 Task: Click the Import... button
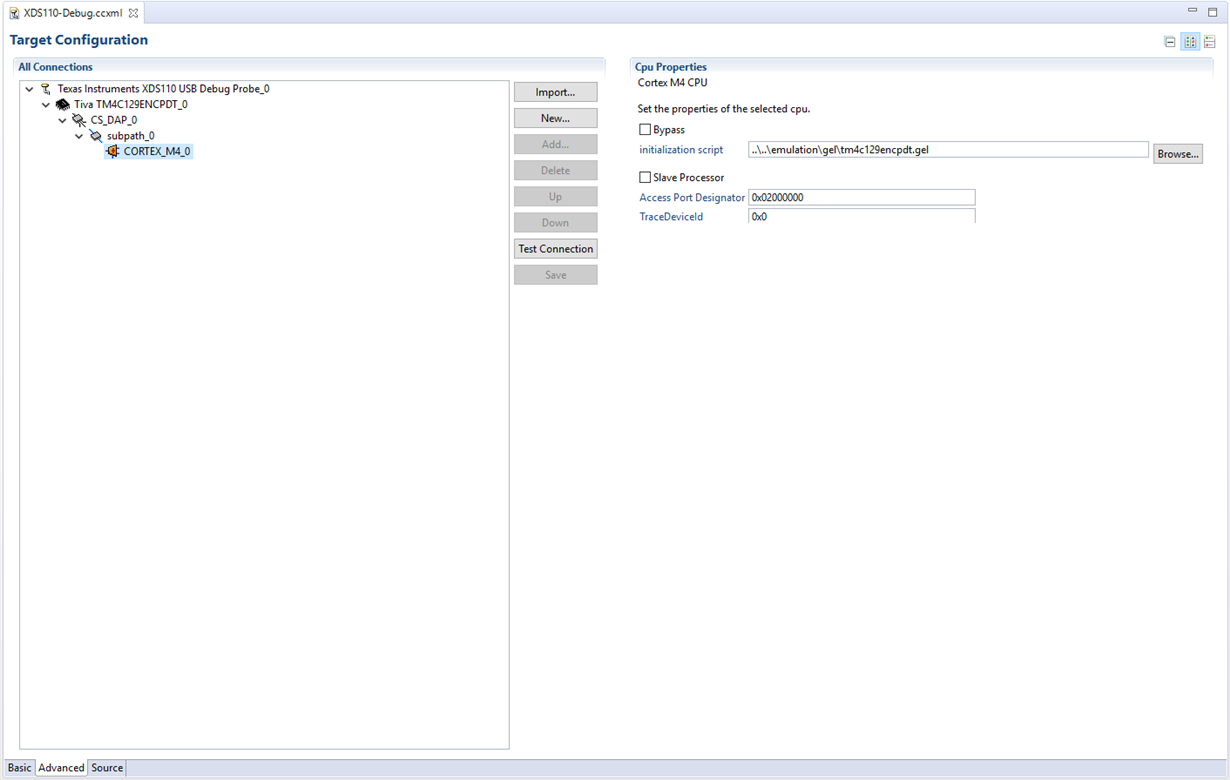(x=555, y=92)
